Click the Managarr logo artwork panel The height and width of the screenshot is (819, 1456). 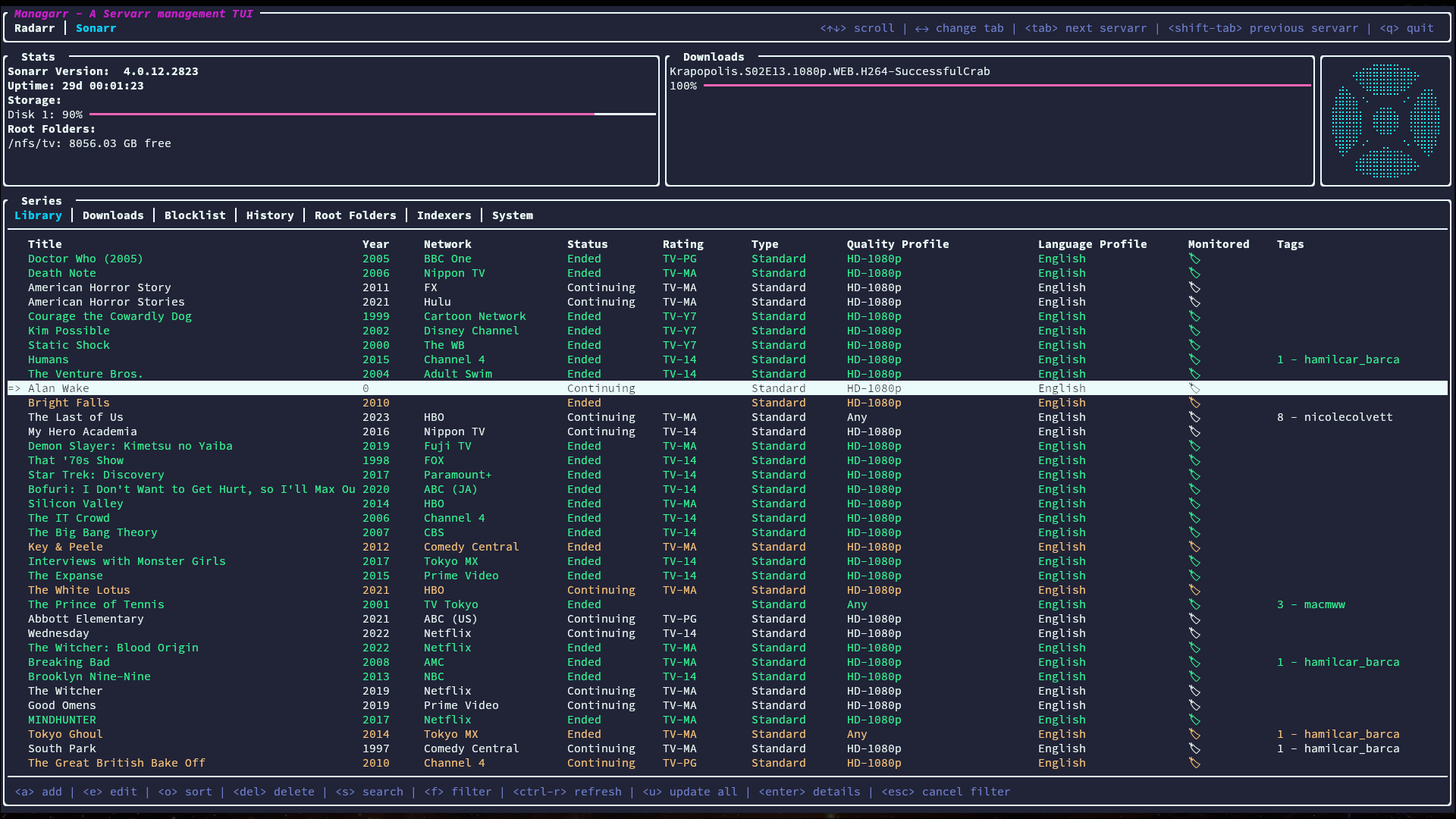pos(1385,120)
